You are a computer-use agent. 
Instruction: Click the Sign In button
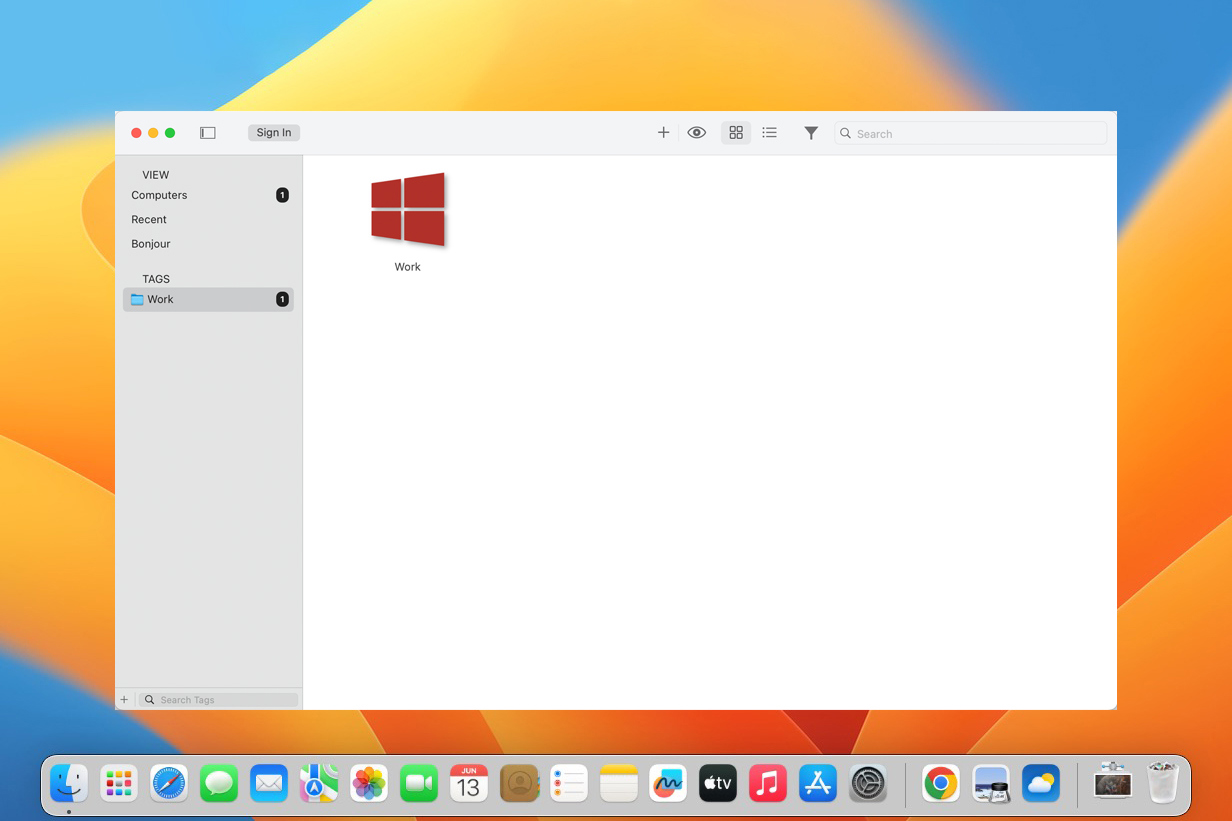tap(274, 133)
